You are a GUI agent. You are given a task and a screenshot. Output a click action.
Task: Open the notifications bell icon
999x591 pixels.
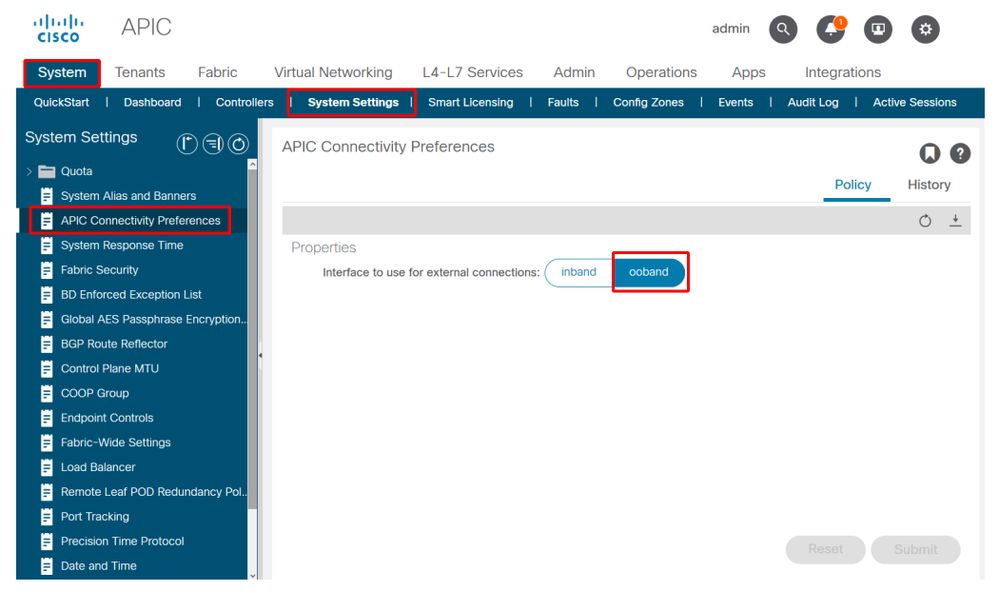point(830,29)
